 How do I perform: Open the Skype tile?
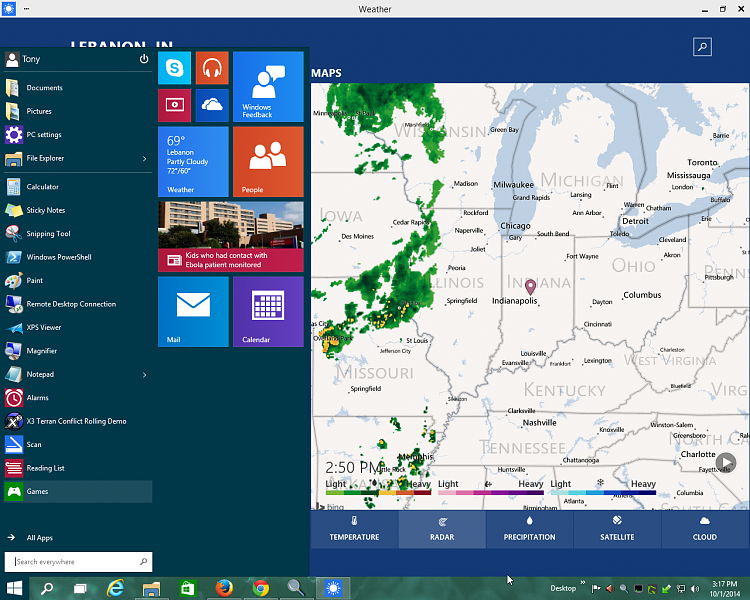point(175,68)
